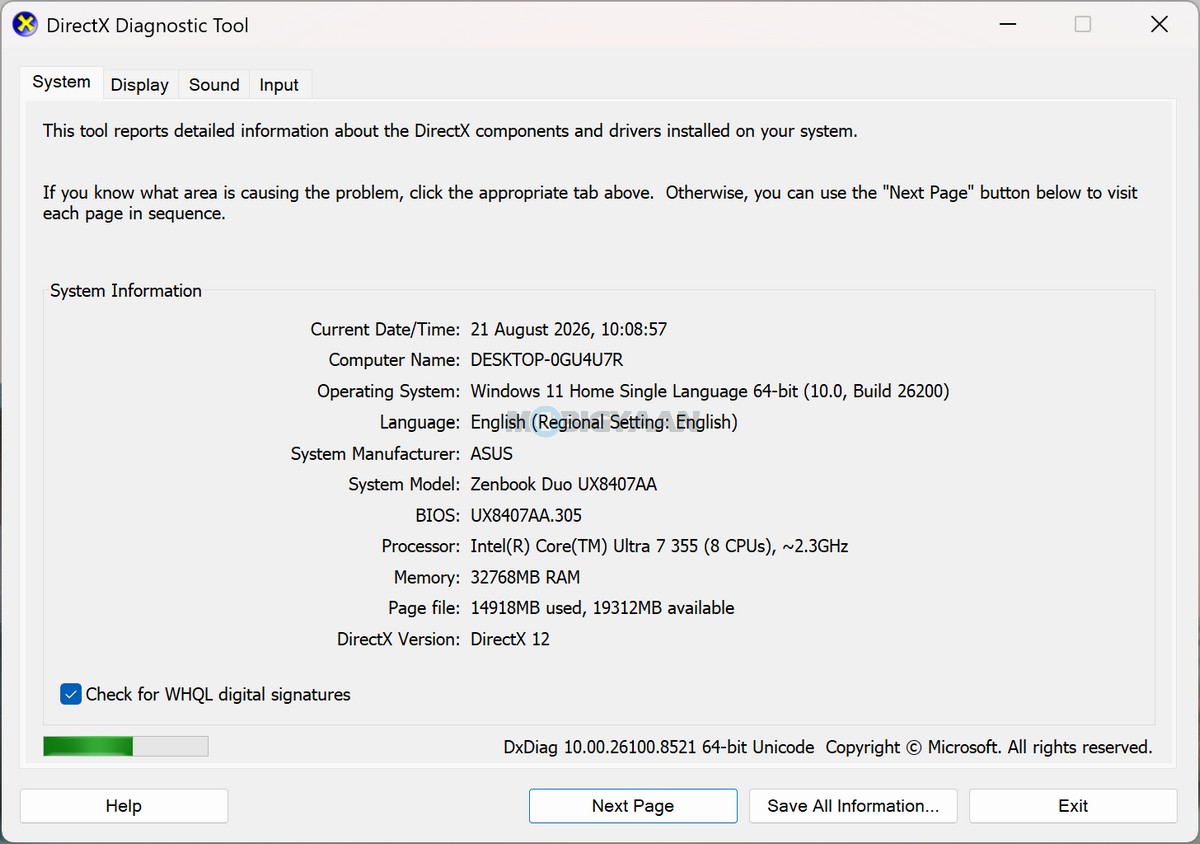Click Save All Information button

853,806
